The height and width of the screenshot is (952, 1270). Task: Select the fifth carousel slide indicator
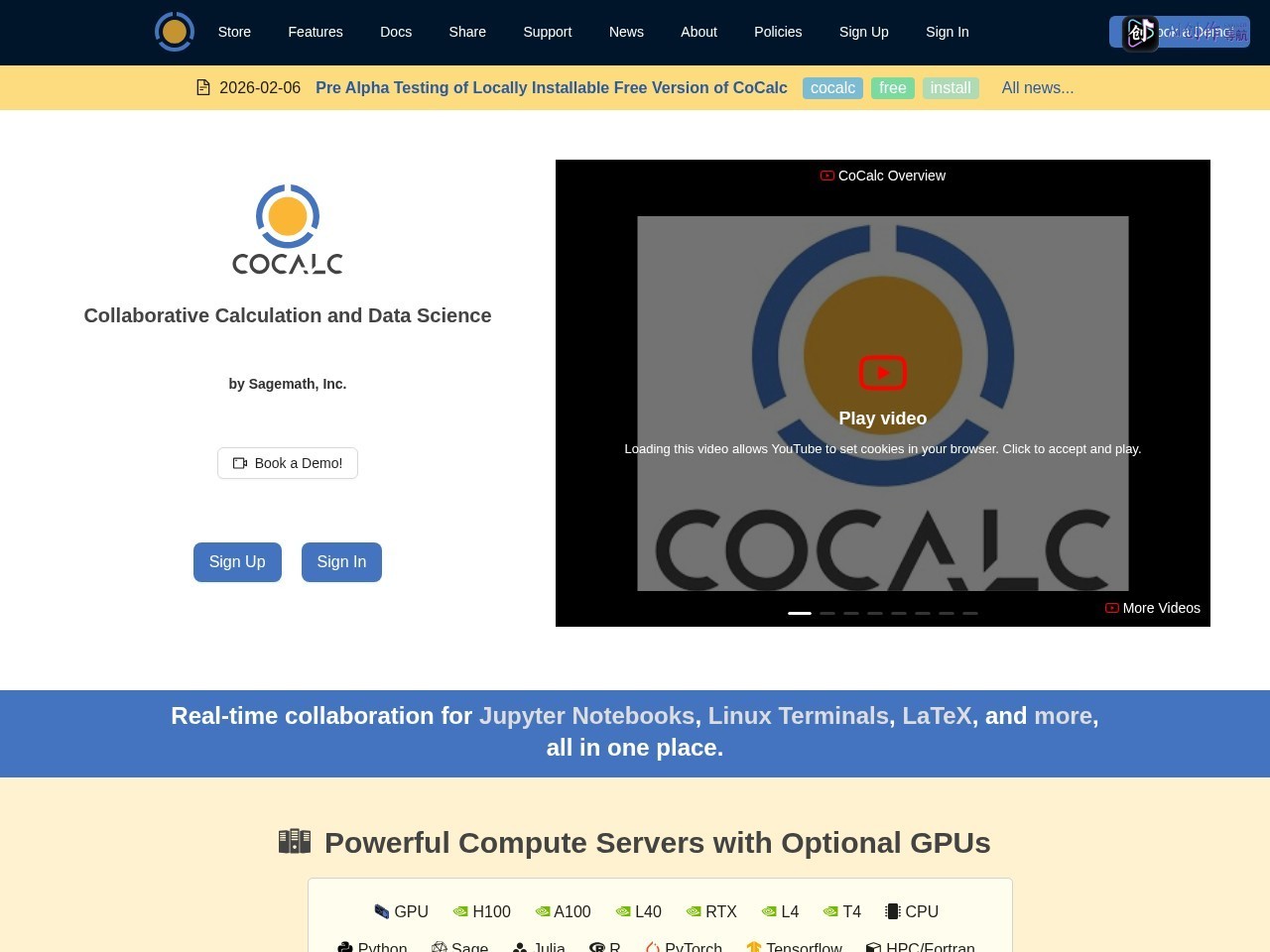point(899,613)
